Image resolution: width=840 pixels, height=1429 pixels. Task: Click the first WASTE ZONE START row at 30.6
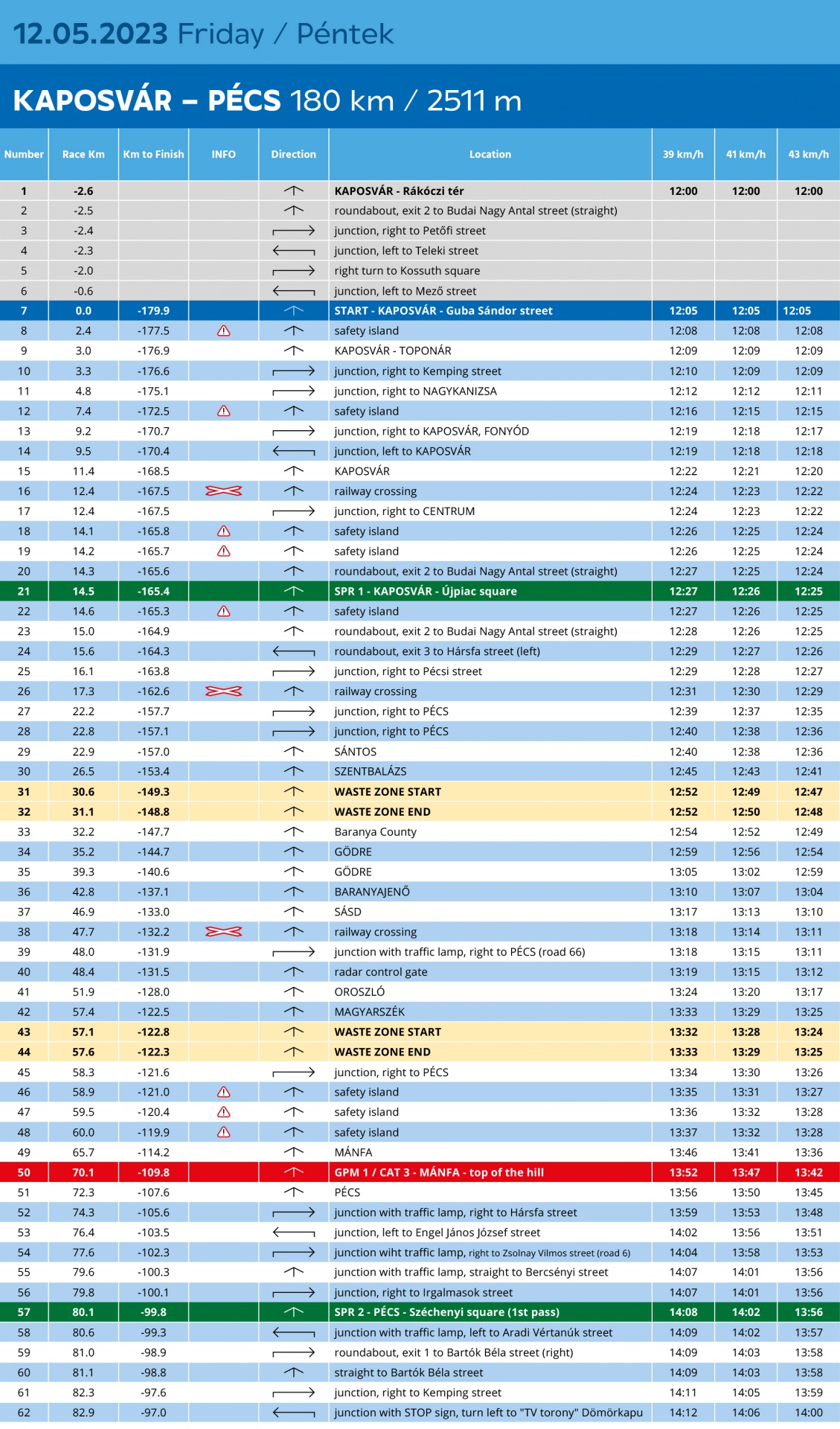[420, 792]
